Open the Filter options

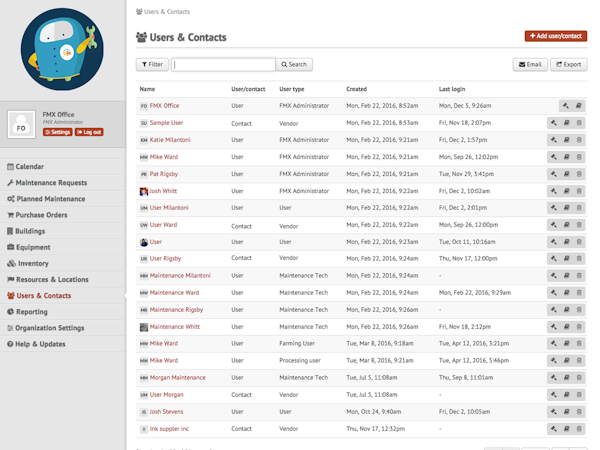tap(152, 64)
